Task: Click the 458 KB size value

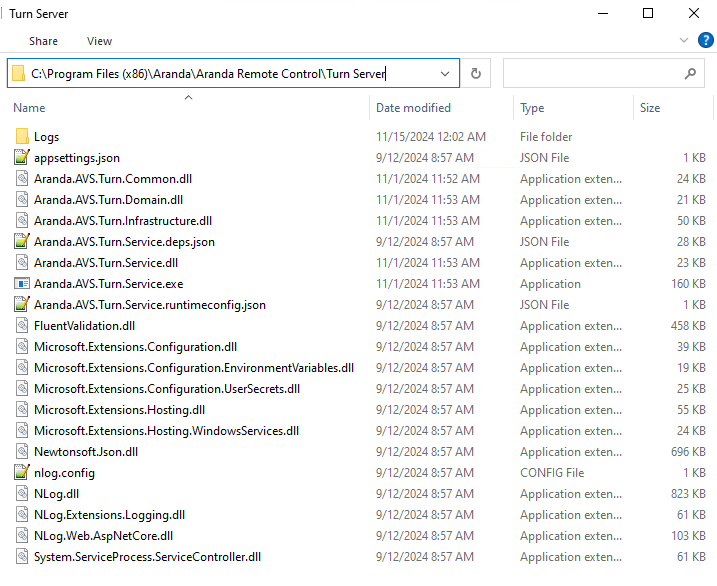Action: (688, 326)
